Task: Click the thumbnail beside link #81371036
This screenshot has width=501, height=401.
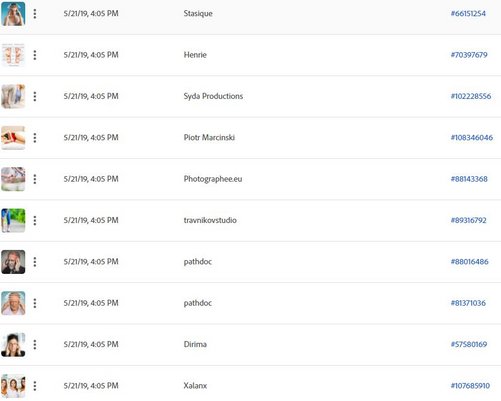Action: pos(13,303)
